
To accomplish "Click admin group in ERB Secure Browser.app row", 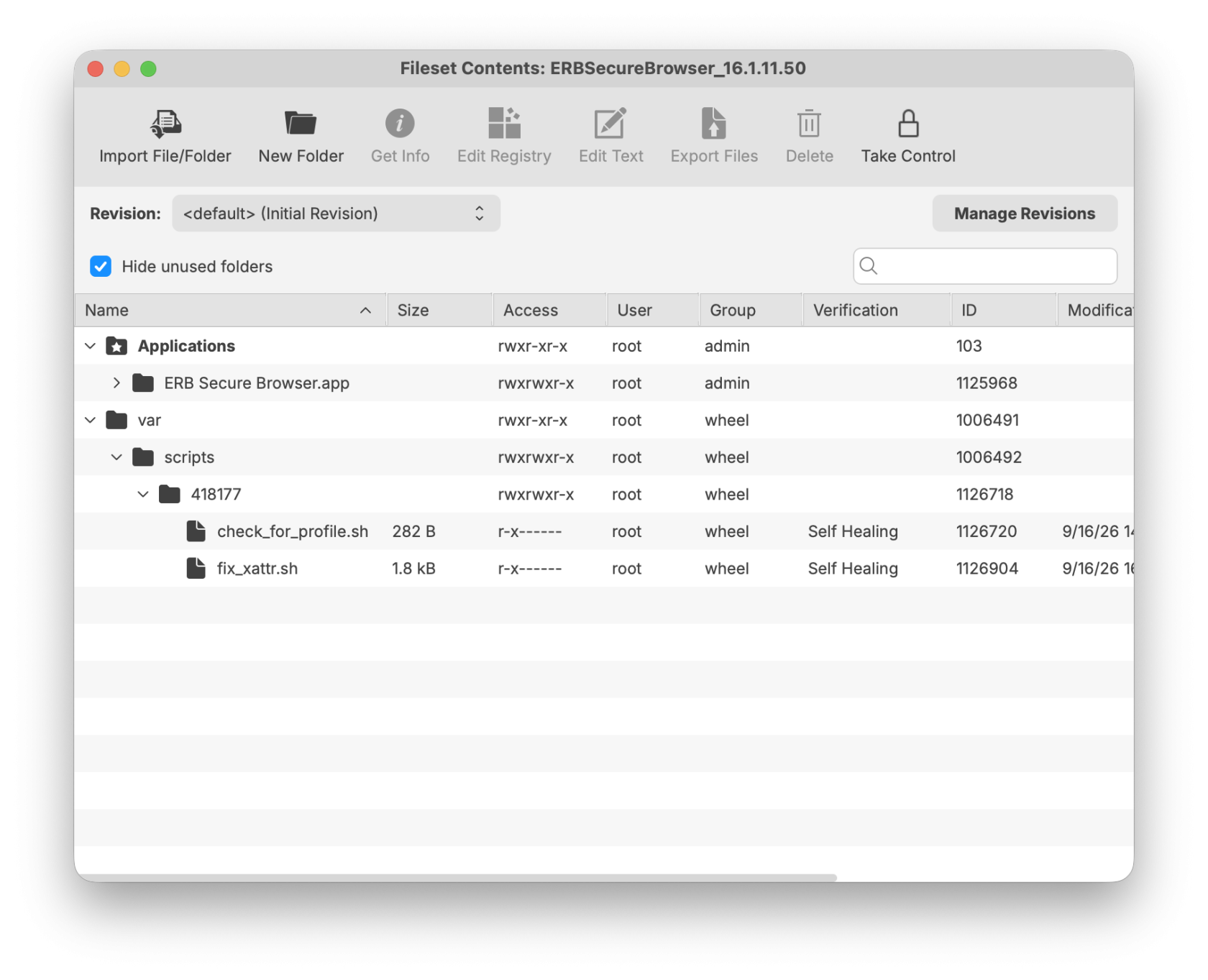I will (x=727, y=383).
